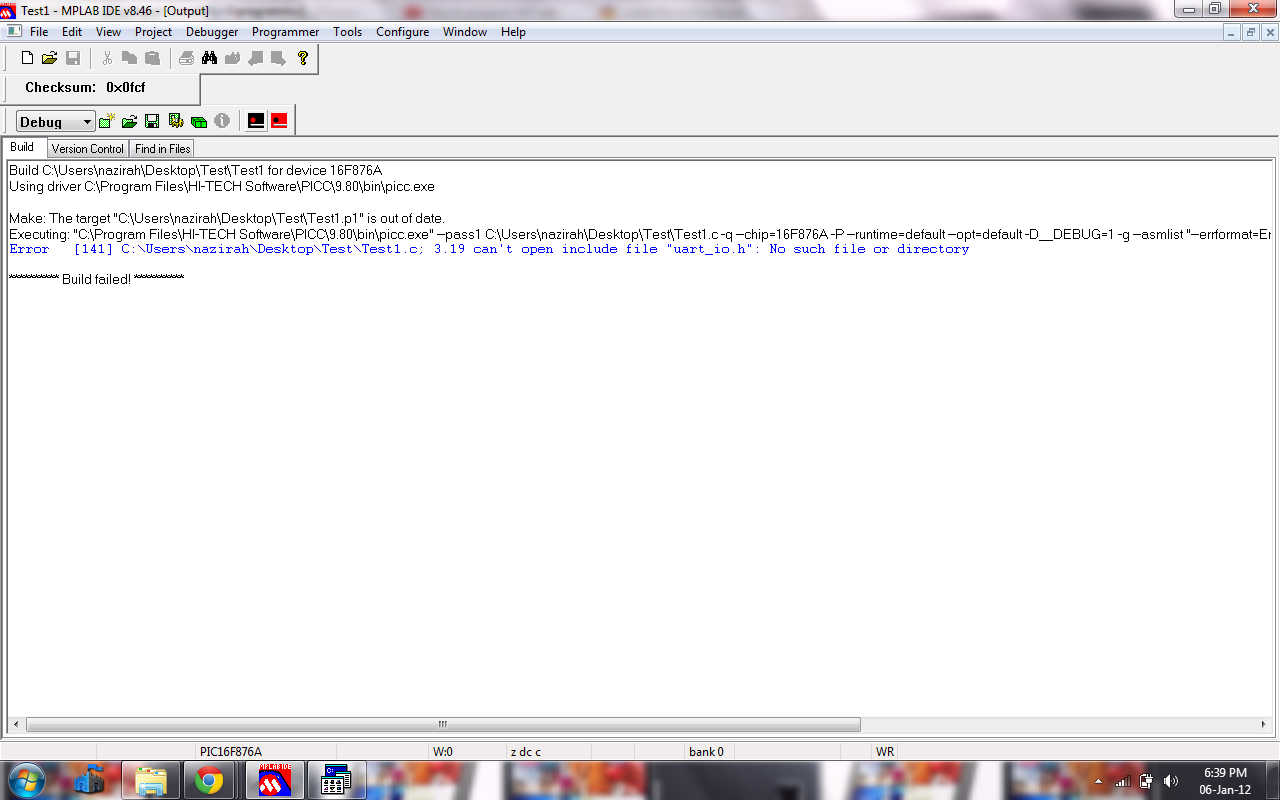Screen dimensions: 1280x800
Task: Click the horizontal scrollbar thumb in Output
Action: 443,724
